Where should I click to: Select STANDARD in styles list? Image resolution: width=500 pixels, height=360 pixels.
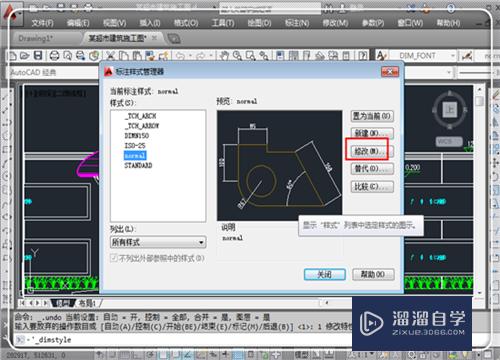click(138, 166)
